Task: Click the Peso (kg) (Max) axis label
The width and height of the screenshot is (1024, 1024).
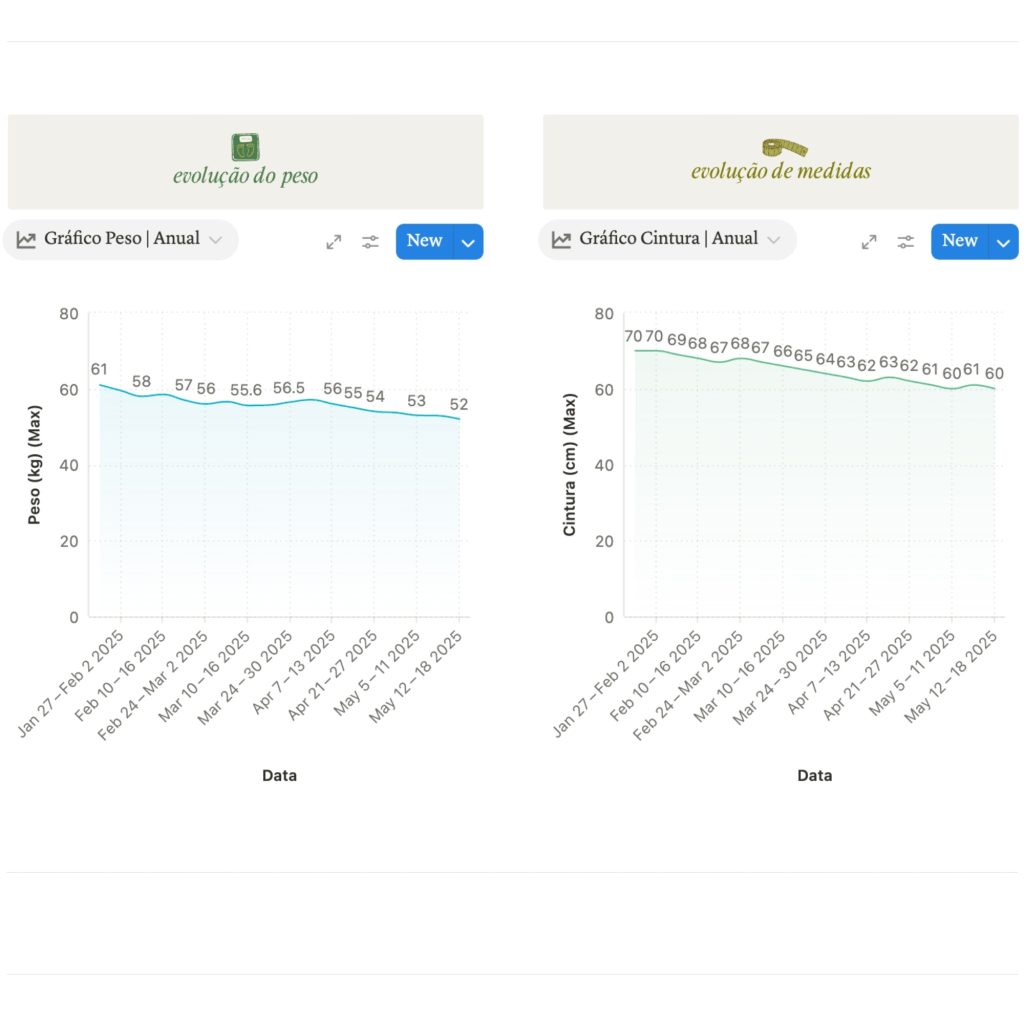Action: (x=35, y=465)
